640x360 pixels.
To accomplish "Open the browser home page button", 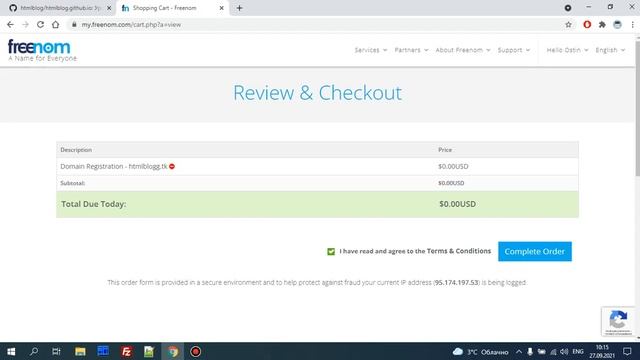I will click(56, 24).
